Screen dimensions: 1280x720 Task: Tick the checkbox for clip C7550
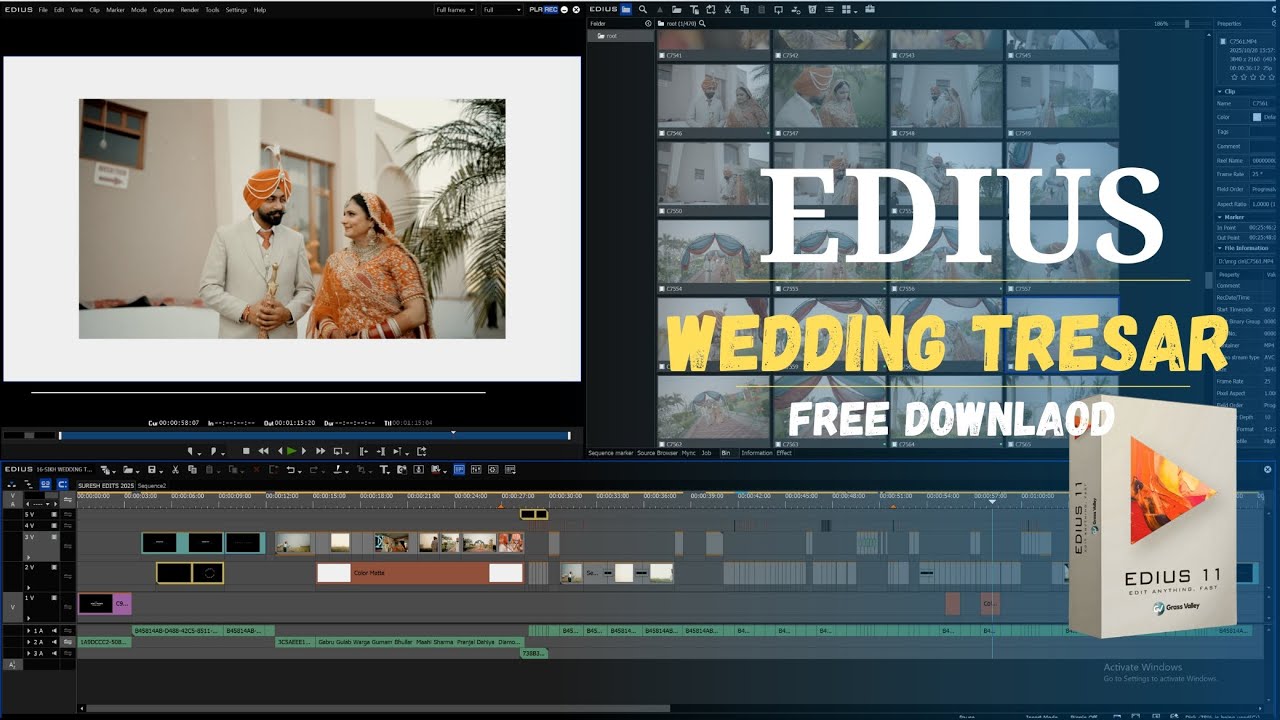click(662, 211)
